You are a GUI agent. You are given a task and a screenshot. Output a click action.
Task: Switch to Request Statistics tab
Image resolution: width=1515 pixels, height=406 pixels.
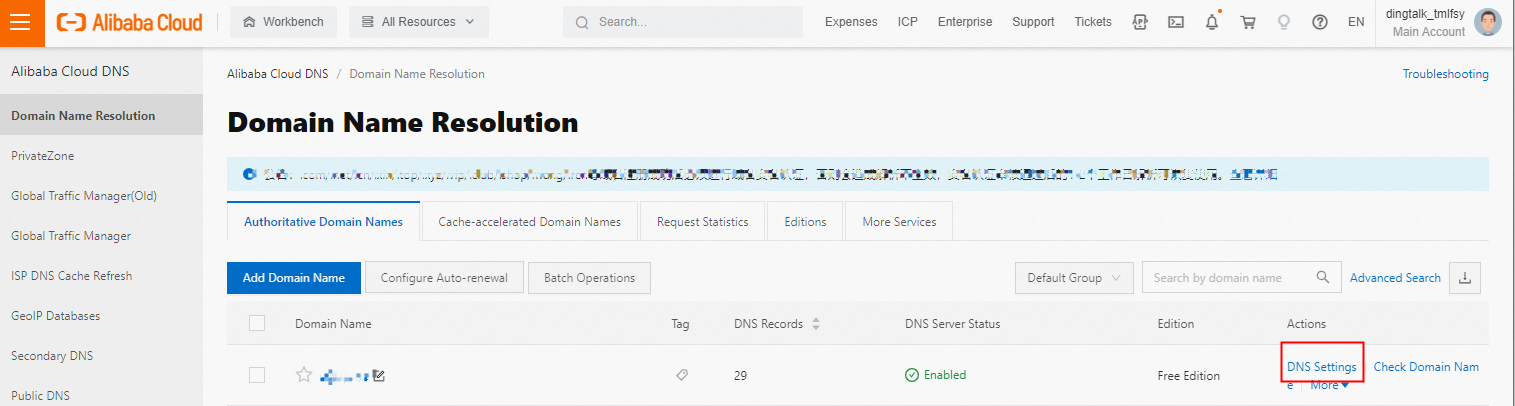click(702, 222)
